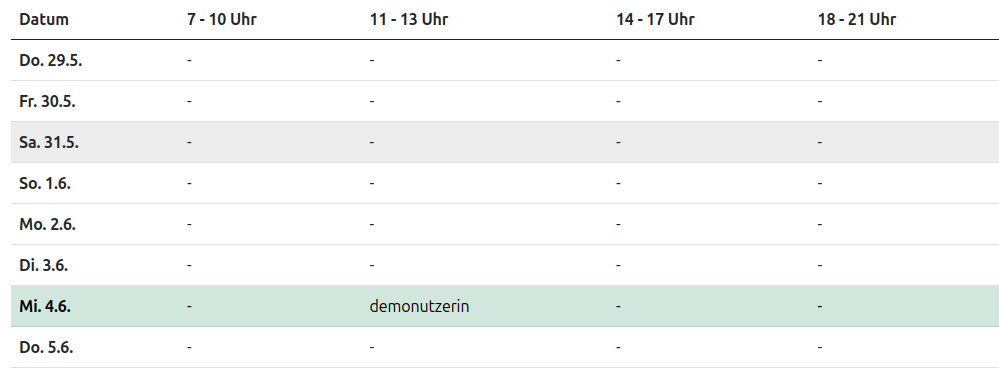Click the 14 - 17 Uhr slot on Mi. 4.6.
The height and width of the screenshot is (376, 999).
click(618, 307)
